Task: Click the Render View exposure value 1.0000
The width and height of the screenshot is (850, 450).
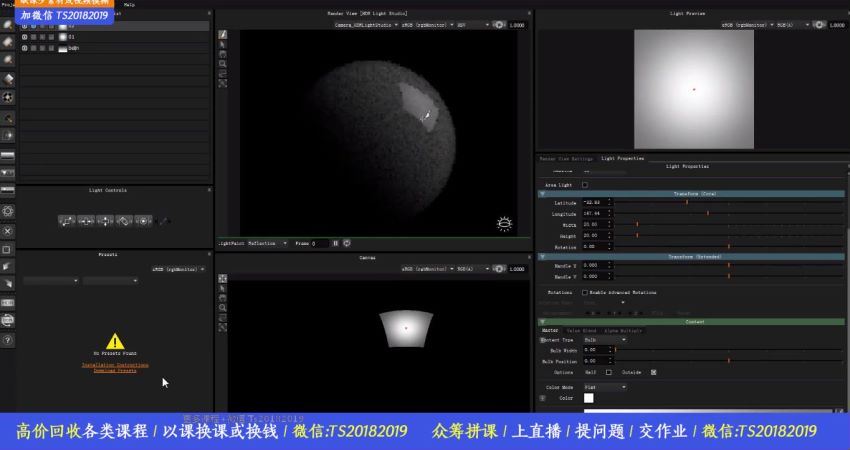Action: [x=517, y=25]
